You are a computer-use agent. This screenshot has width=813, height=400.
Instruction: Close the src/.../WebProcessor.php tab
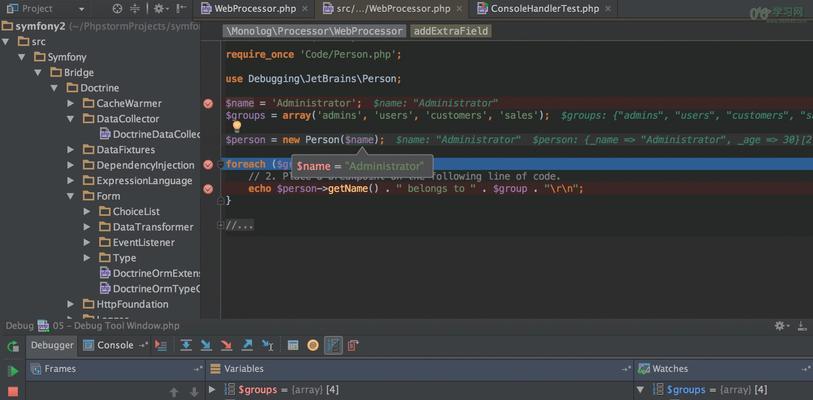tap(459, 9)
